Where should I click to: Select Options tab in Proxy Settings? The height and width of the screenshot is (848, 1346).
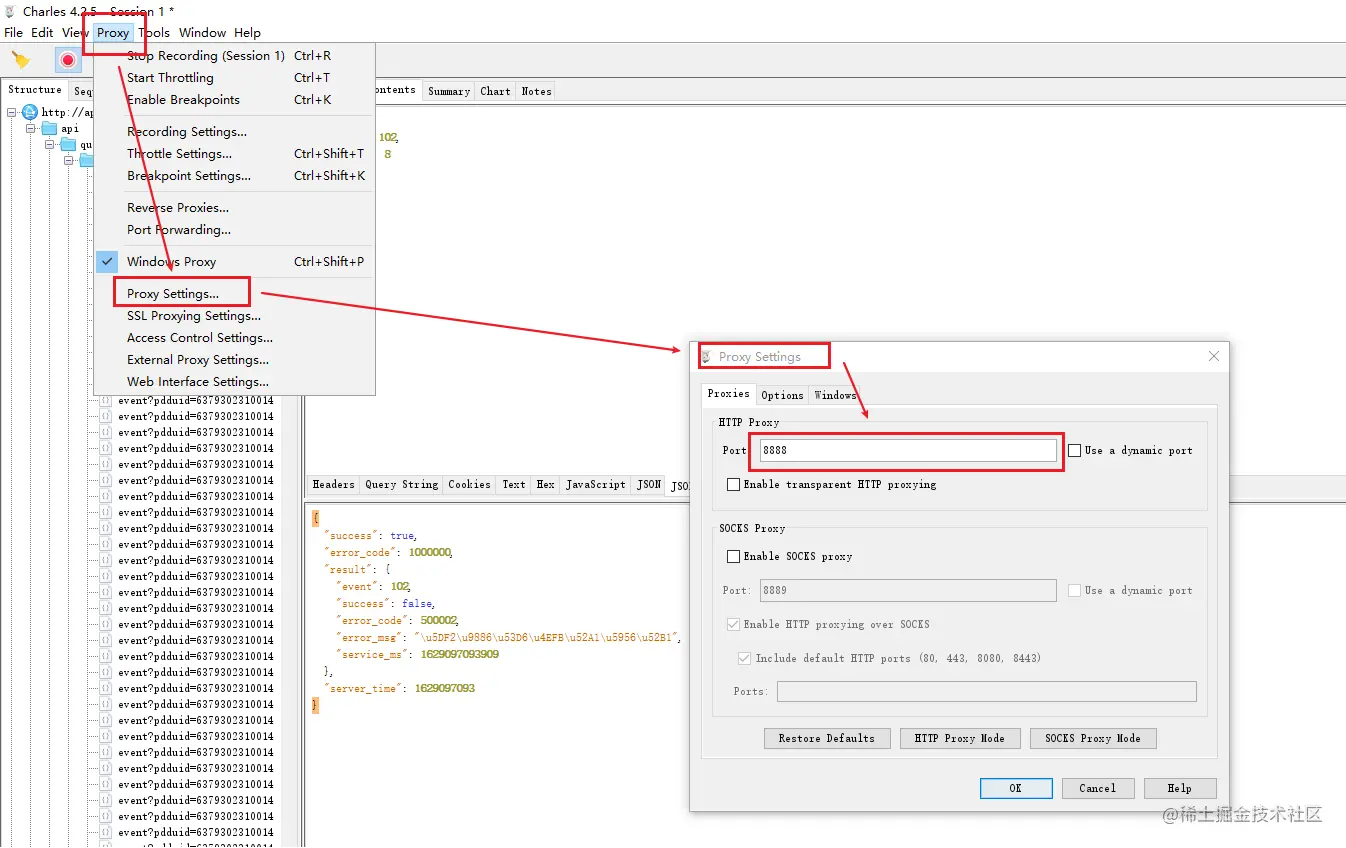pyautogui.click(x=782, y=395)
